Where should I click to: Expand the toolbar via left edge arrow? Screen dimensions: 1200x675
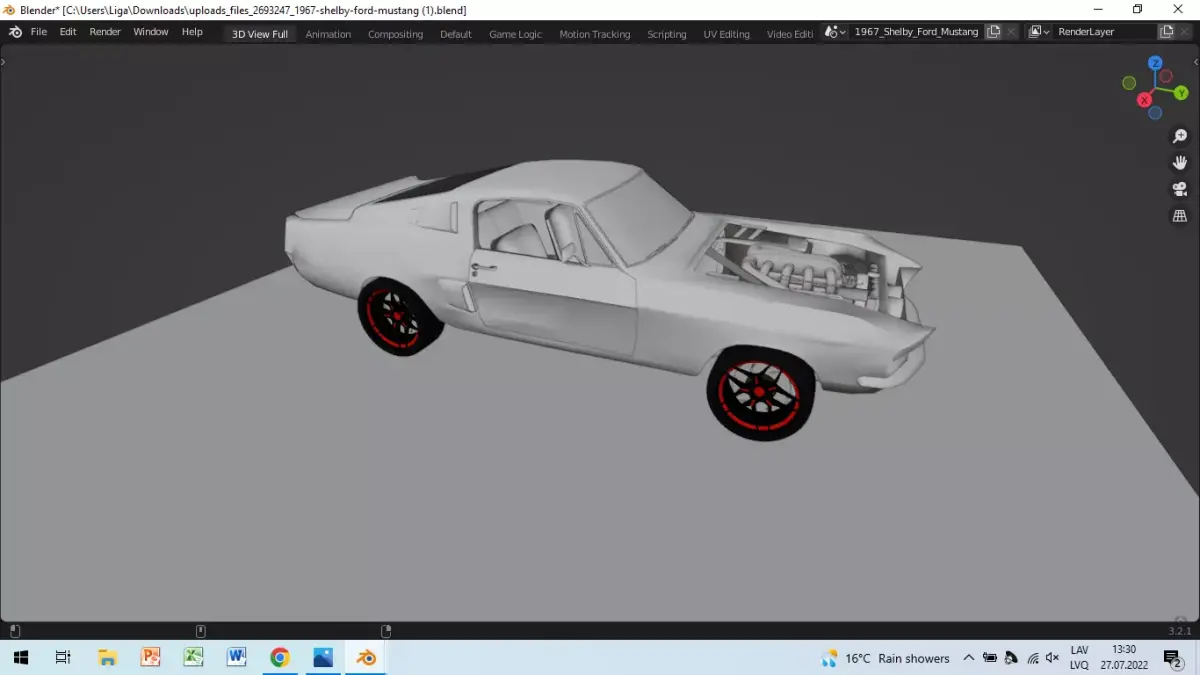(x=4, y=62)
